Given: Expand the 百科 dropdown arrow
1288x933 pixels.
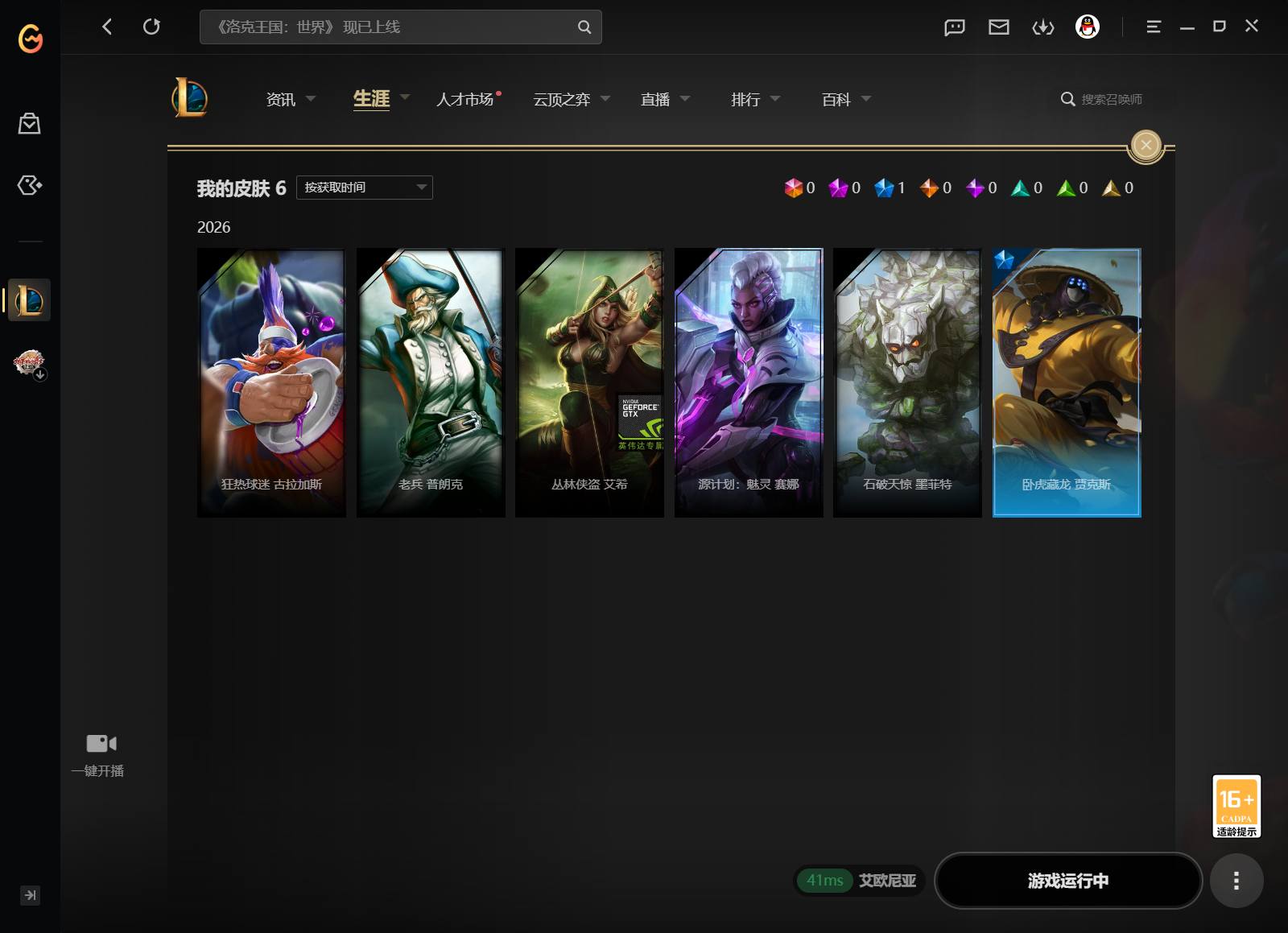Looking at the screenshot, I should pos(866,98).
